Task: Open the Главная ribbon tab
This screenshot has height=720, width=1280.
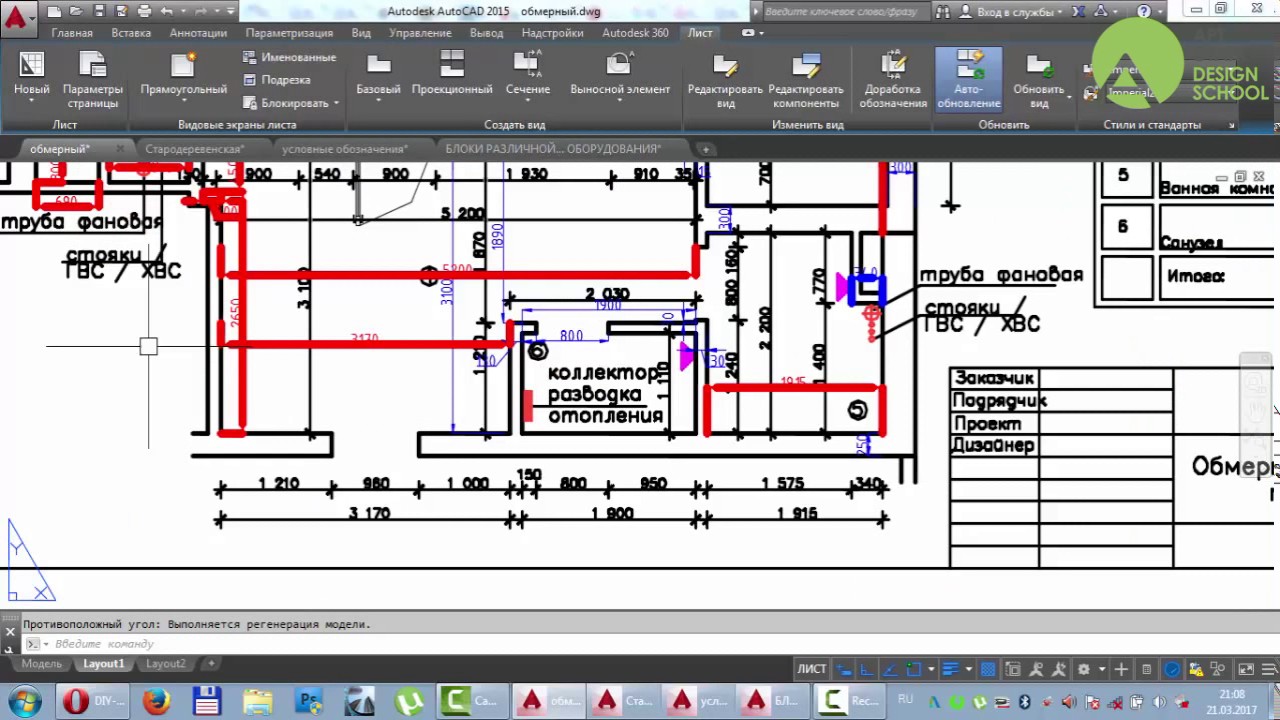Action: pos(72,33)
